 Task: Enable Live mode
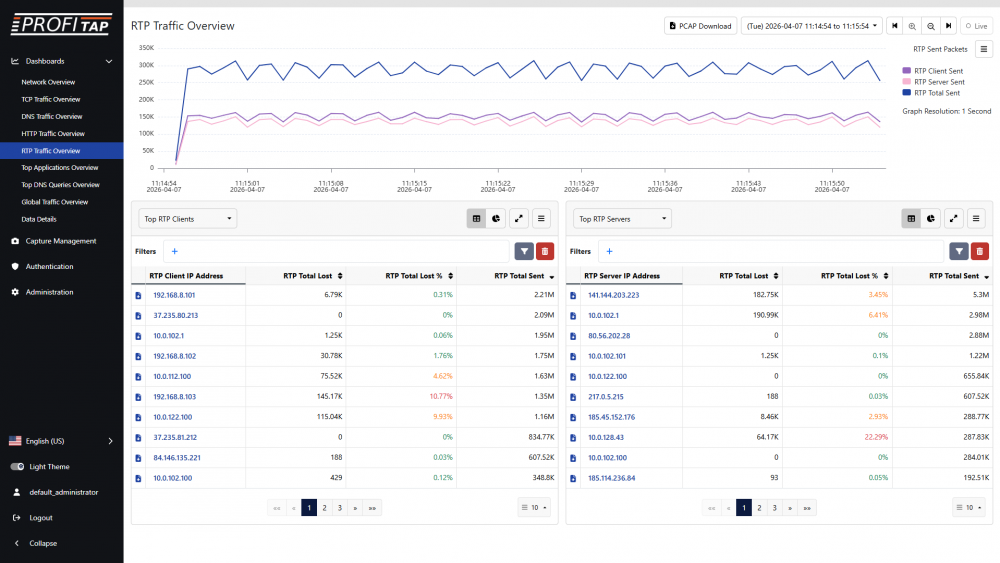tap(973, 26)
